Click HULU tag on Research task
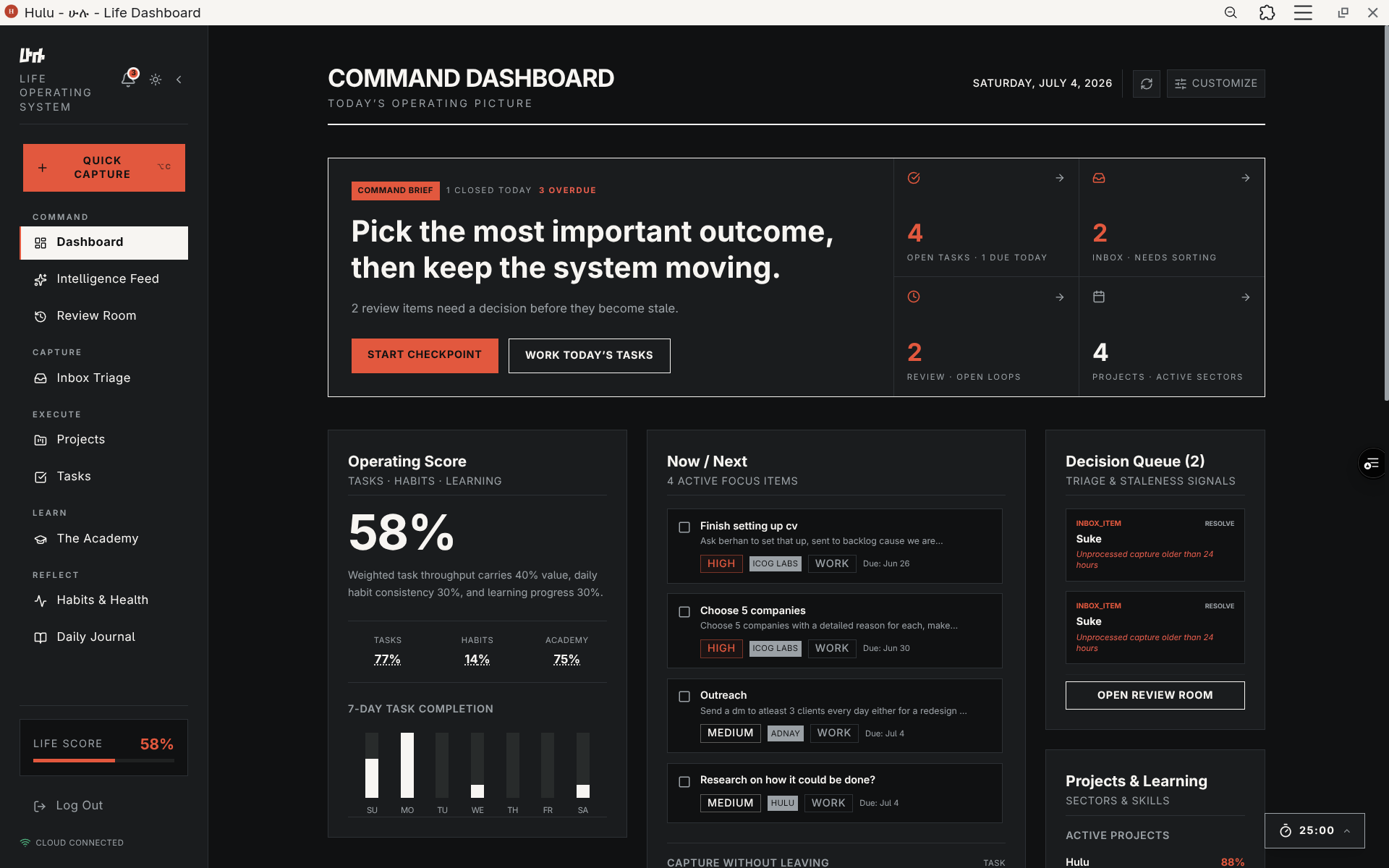Screen dimensions: 1389x868 pyautogui.click(x=783, y=803)
